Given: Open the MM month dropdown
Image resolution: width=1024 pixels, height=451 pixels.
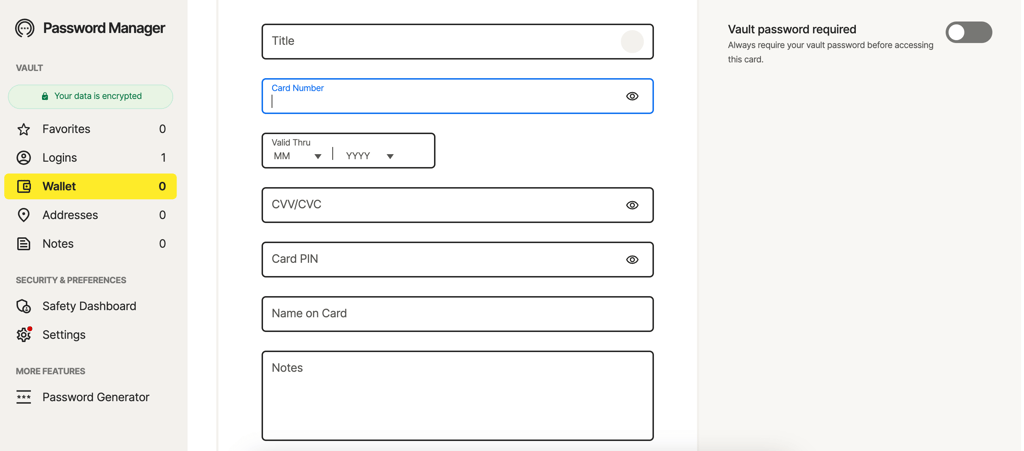Looking at the screenshot, I should [298, 156].
